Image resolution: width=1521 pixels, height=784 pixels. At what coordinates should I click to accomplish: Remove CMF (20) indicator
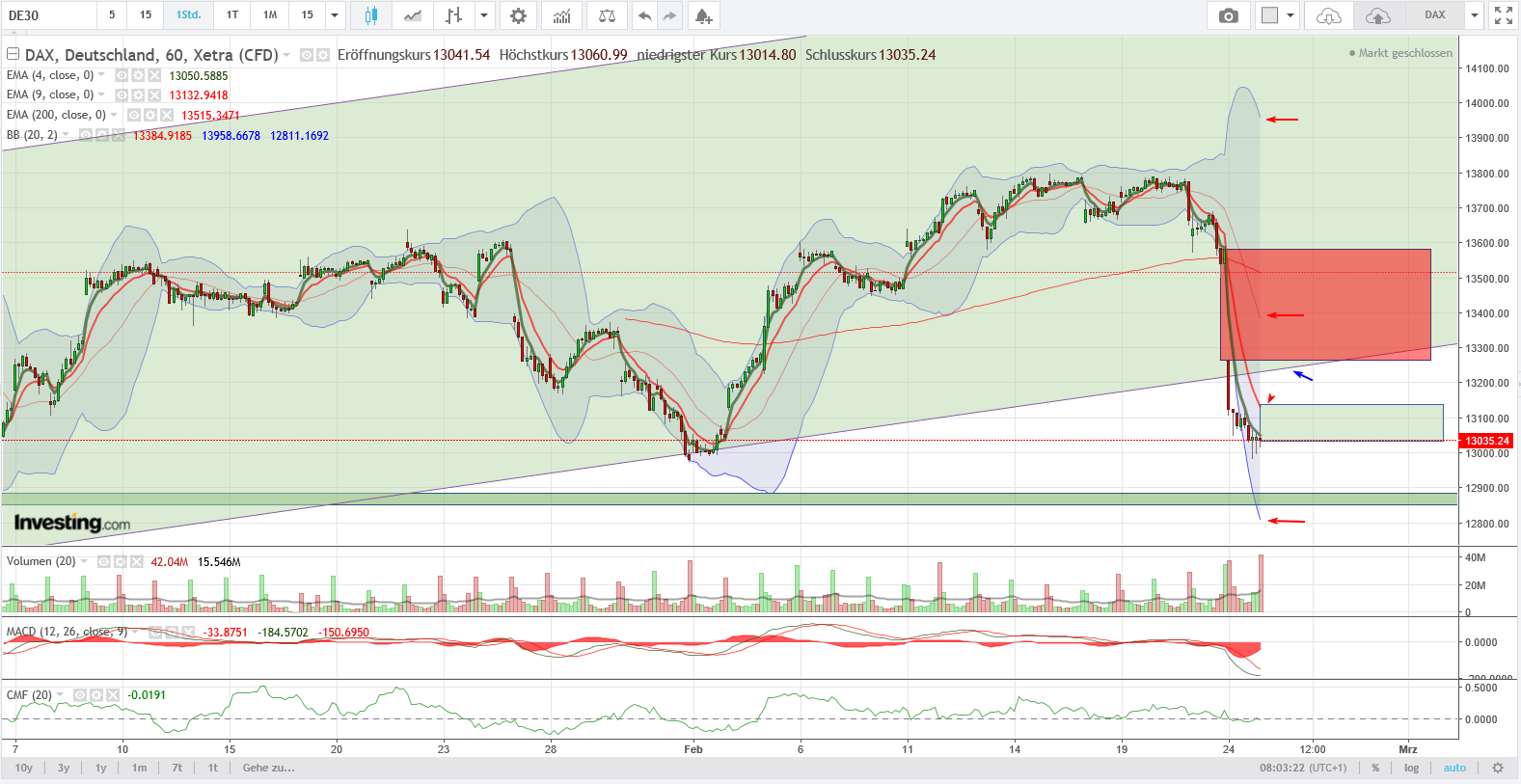(x=113, y=694)
